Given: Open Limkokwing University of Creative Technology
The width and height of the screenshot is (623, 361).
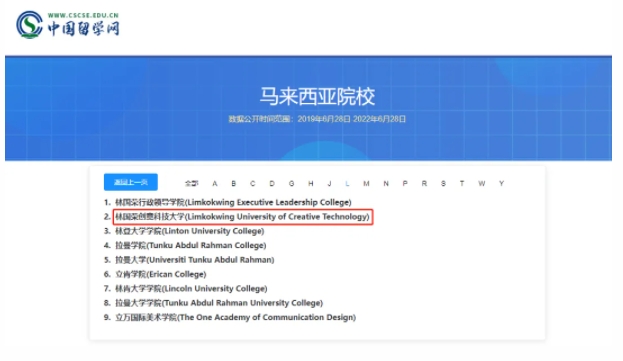Looking at the screenshot, I should point(242,217).
